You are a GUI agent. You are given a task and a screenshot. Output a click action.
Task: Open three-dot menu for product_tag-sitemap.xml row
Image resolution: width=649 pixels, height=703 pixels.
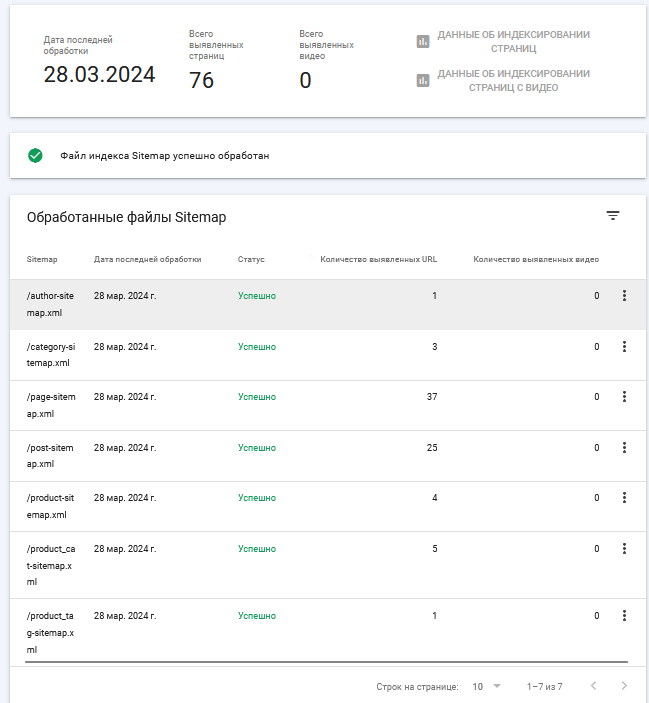[x=624, y=616]
